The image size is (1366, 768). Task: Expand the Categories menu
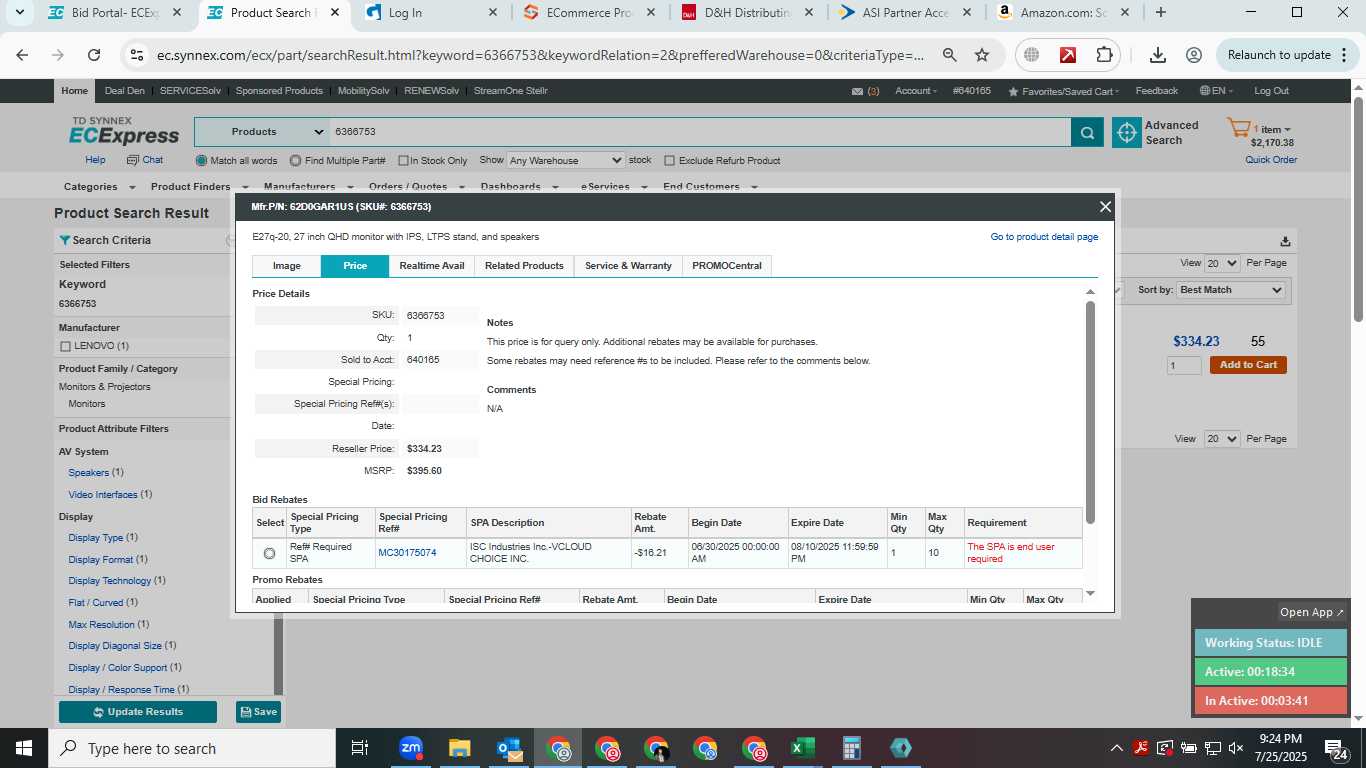[x=98, y=187]
